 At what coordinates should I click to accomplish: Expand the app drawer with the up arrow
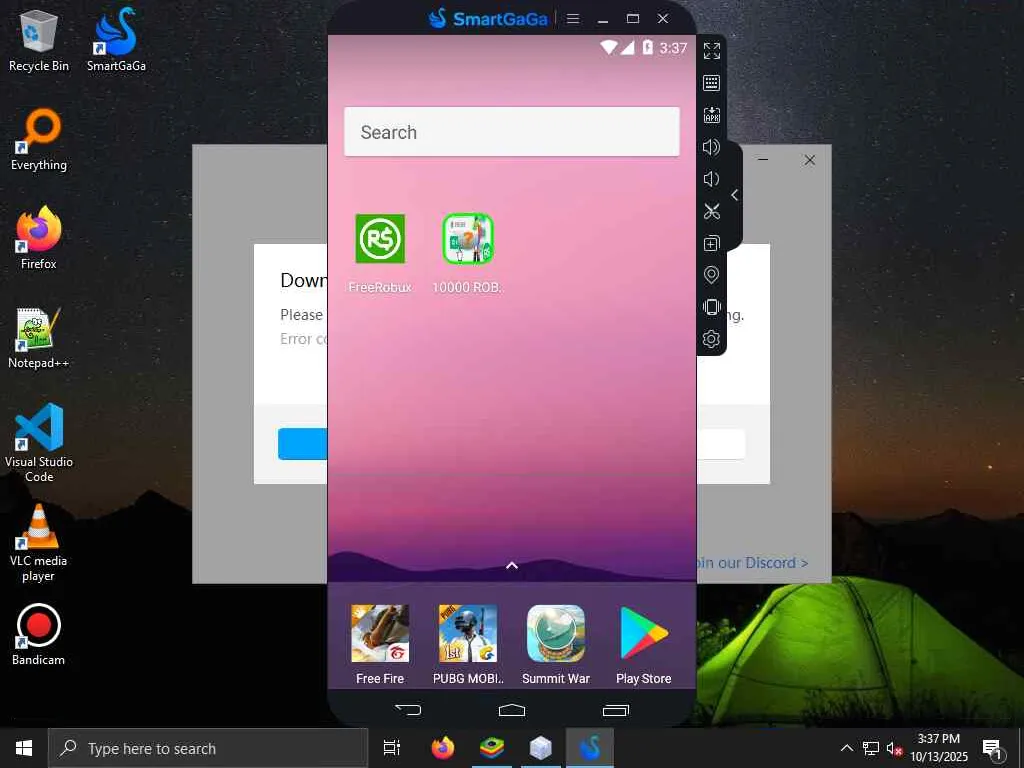click(512, 566)
